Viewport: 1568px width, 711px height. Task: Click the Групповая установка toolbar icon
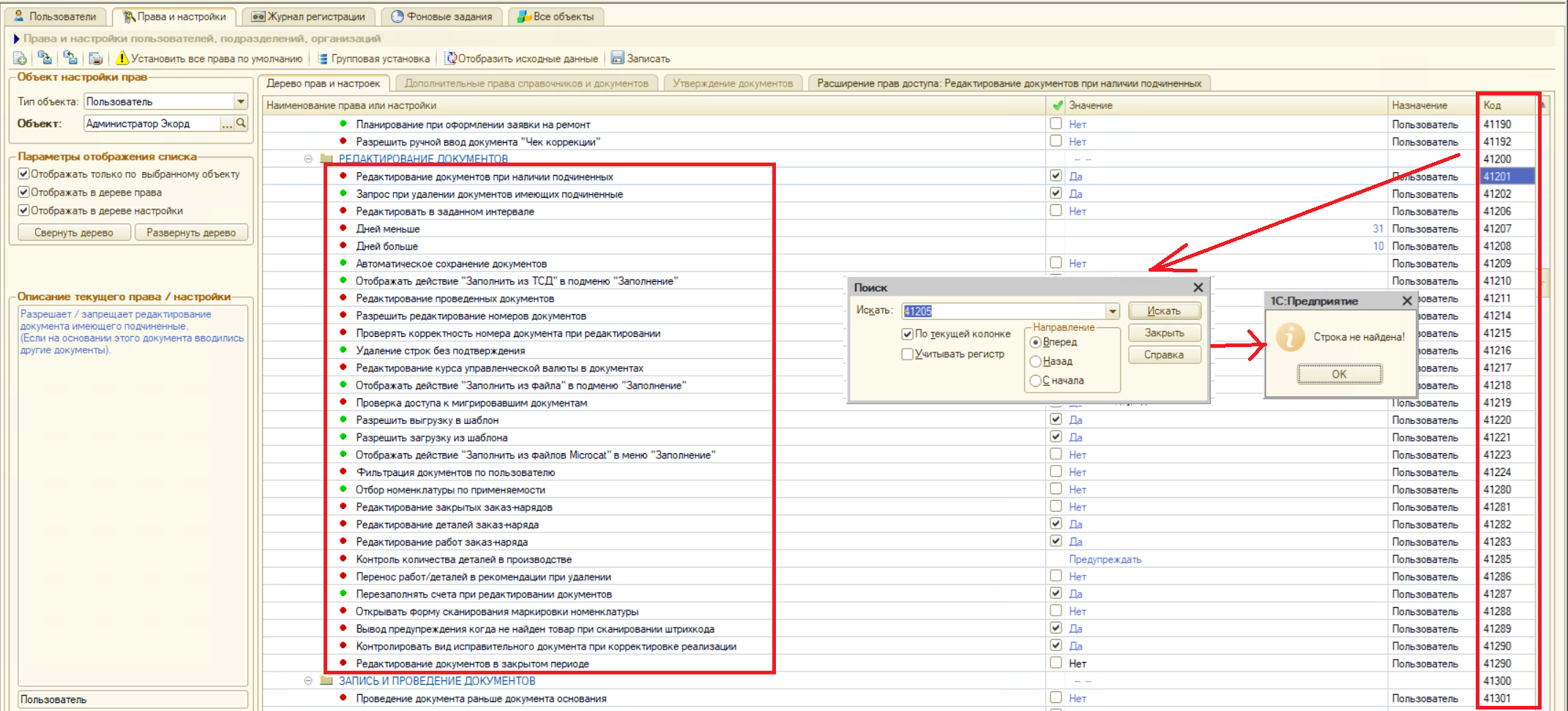[x=323, y=59]
